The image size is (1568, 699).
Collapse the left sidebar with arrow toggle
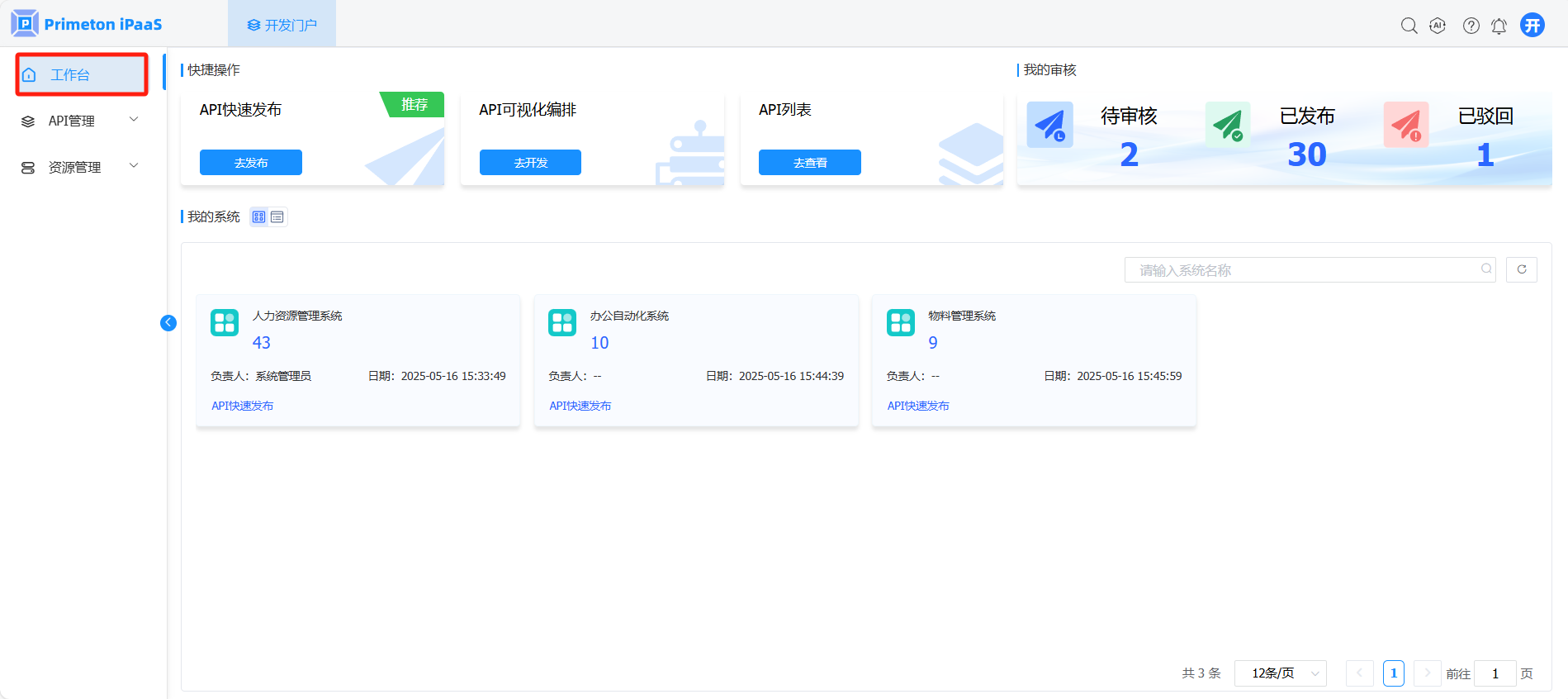[x=168, y=323]
